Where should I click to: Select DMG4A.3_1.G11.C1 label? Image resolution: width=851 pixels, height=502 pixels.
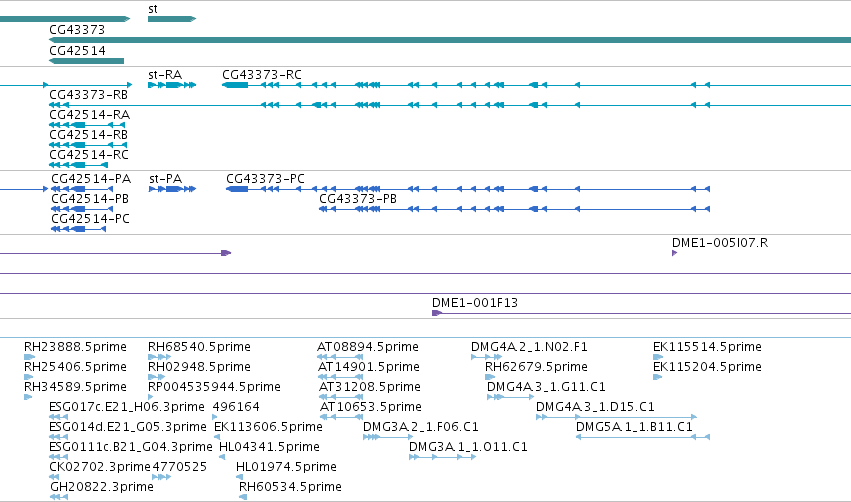pos(546,387)
